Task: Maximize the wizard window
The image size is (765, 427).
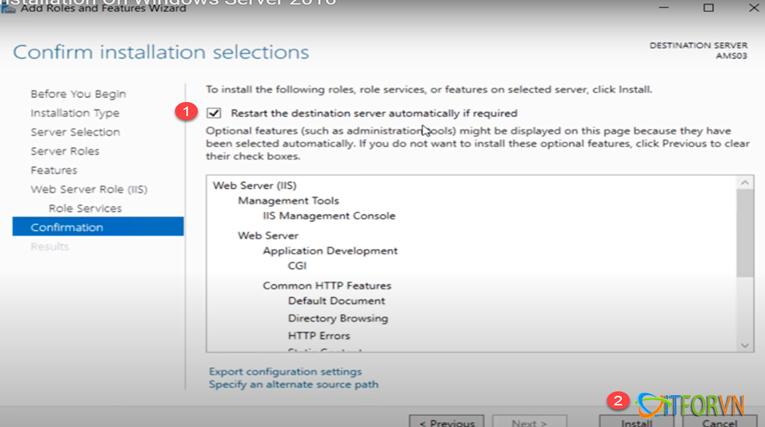Action: click(708, 8)
